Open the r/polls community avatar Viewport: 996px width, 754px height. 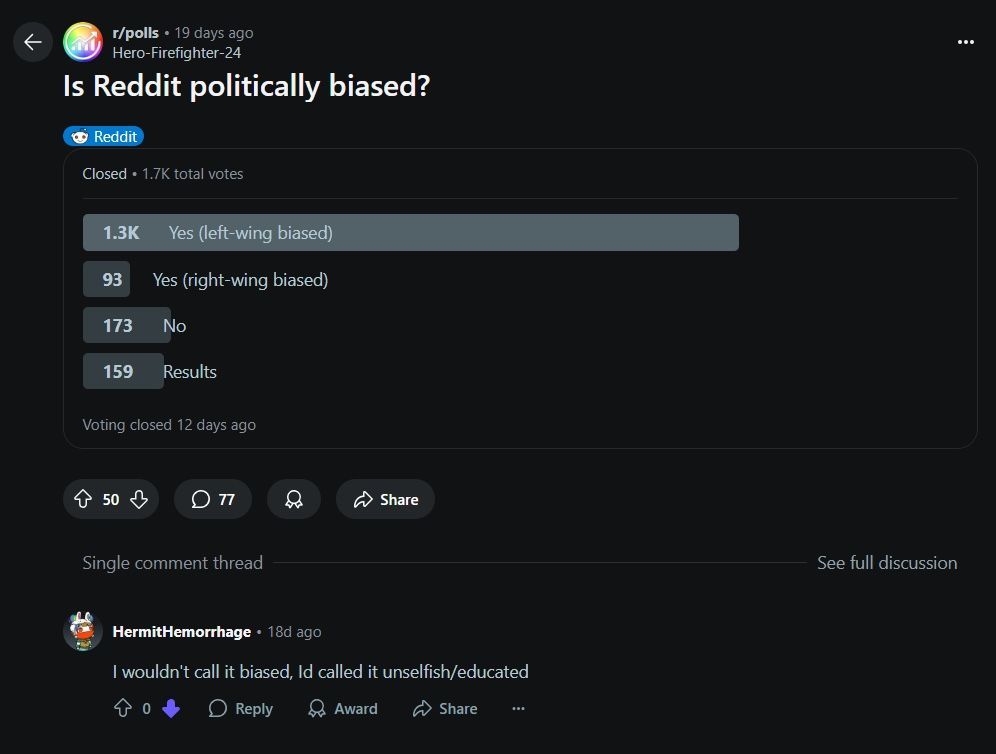coord(83,42)
